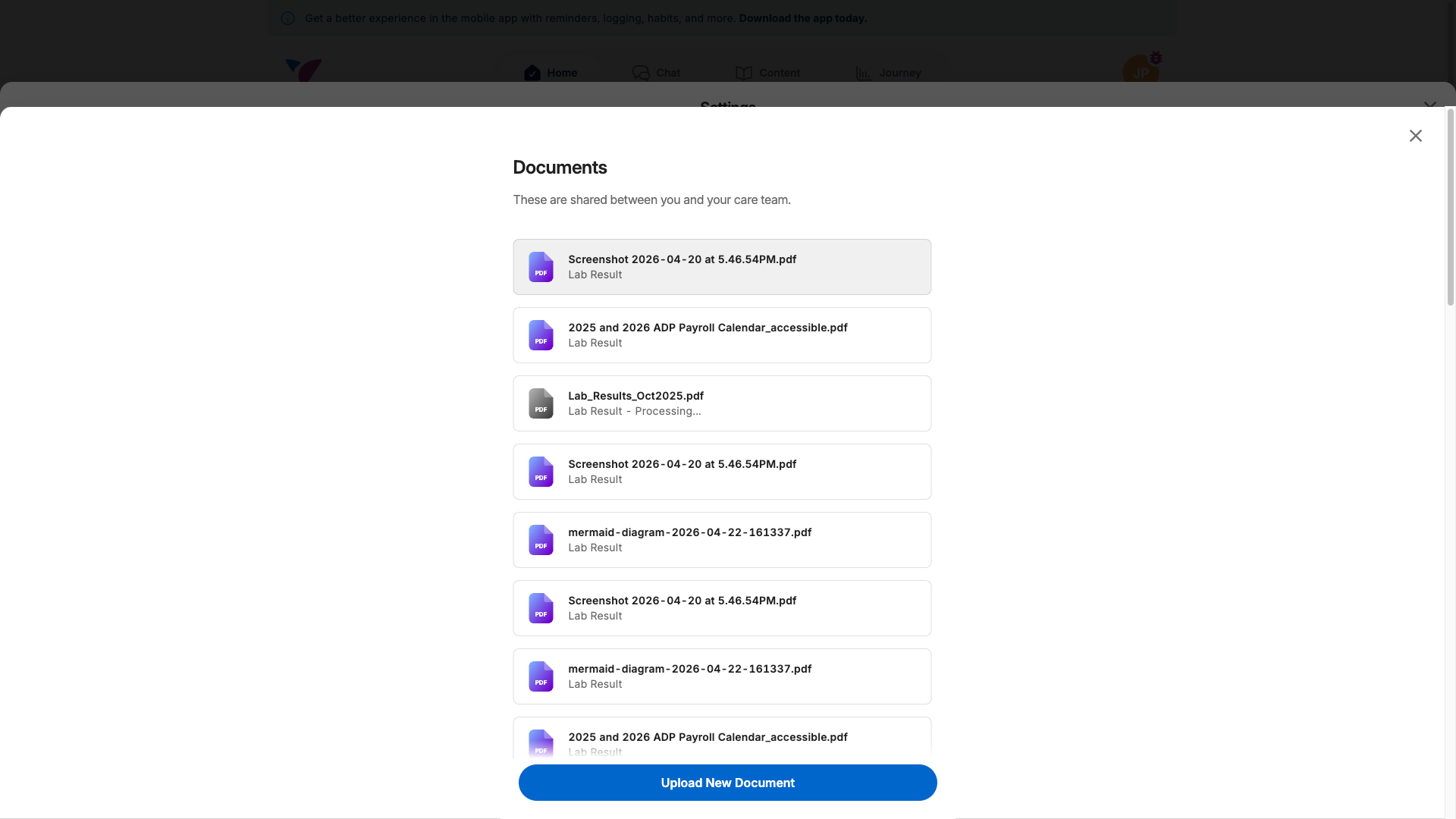
Task: Follow the 'Download the app today' link
Action: [x=802, y=18]
